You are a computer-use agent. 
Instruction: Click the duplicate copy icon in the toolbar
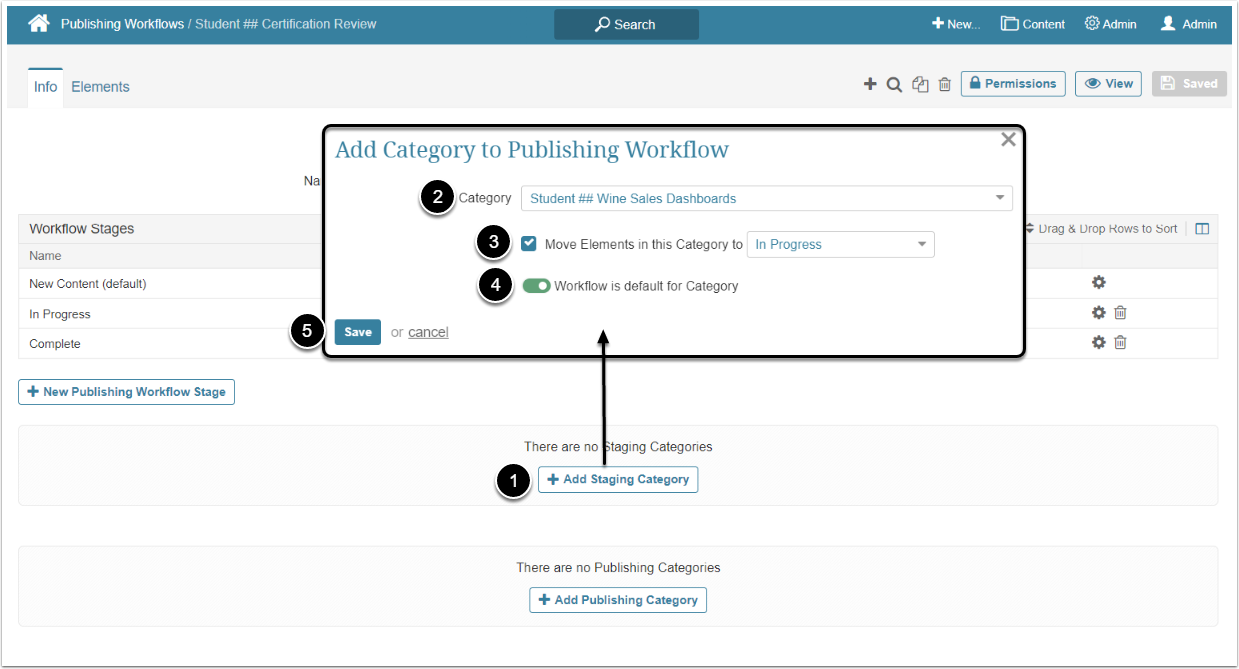tap(921, 84)
